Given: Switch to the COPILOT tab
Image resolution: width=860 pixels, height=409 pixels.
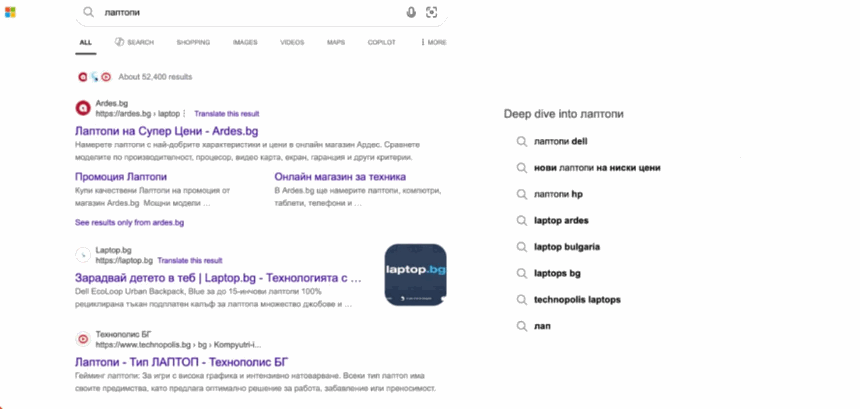Looking at the screenshot, I should click(381, 42).
